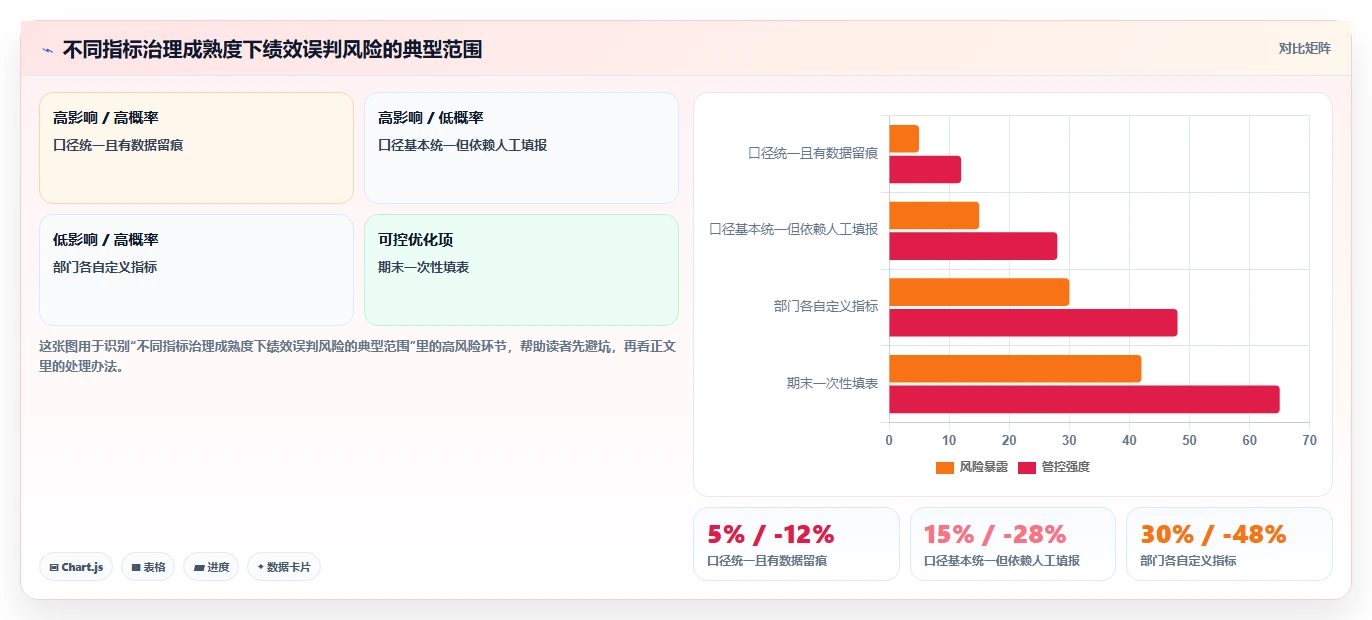This screenshot has height=620, width=1372.
Task: Click the x-axis tick value 30
Action: pyautogui.click(x=1069, y=440)
